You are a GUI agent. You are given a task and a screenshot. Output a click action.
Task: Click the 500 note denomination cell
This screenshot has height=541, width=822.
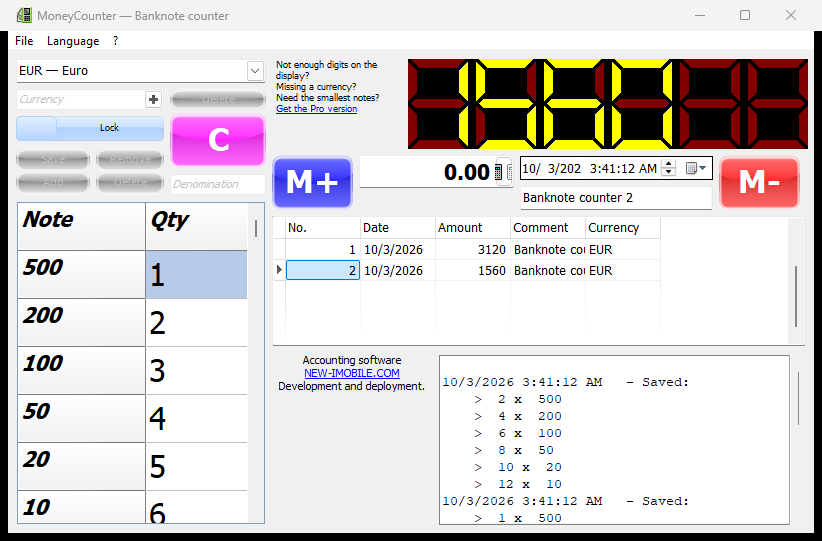pos(81,275)
